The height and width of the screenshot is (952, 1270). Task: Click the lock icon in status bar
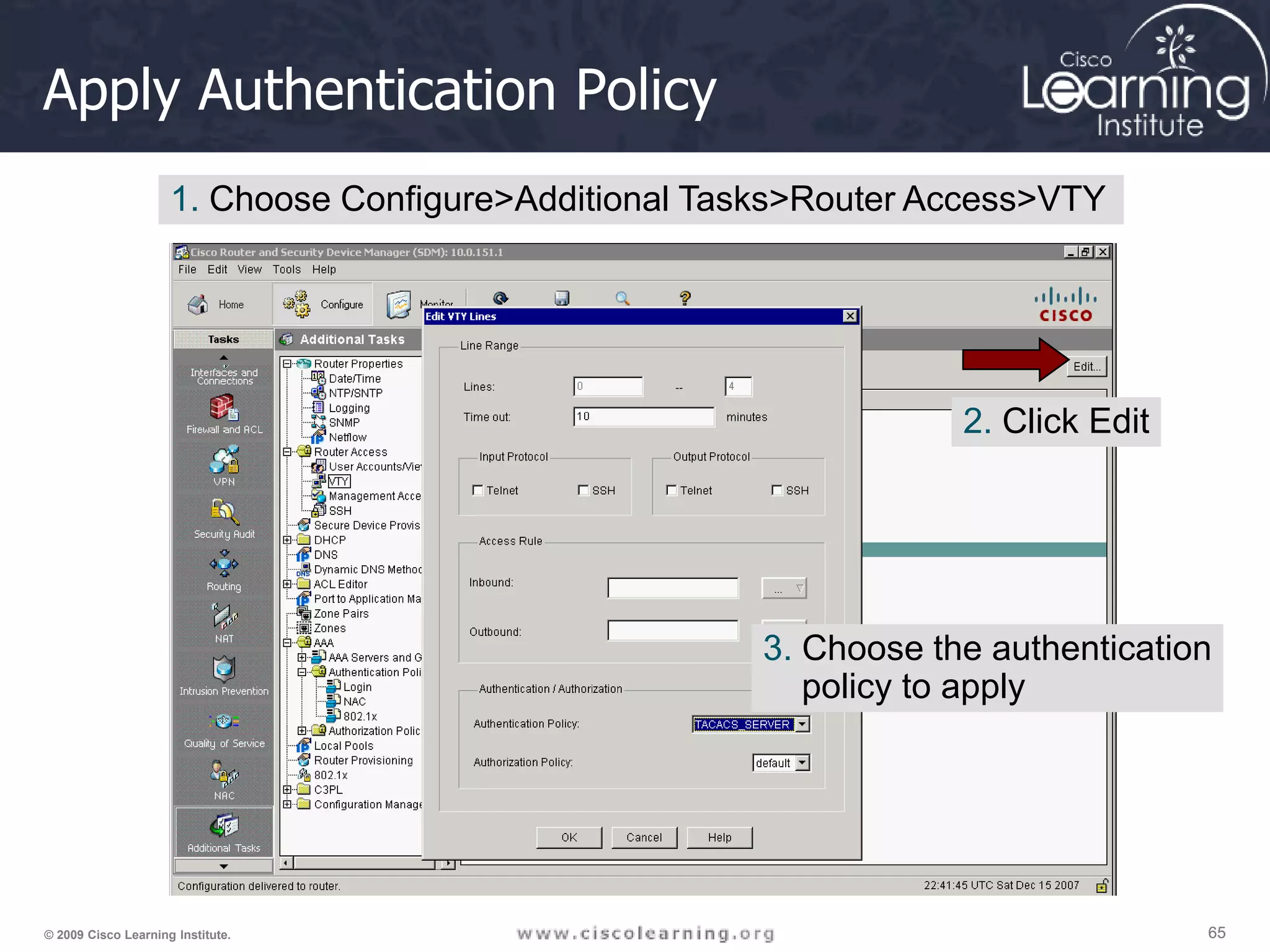[1102, 886]
